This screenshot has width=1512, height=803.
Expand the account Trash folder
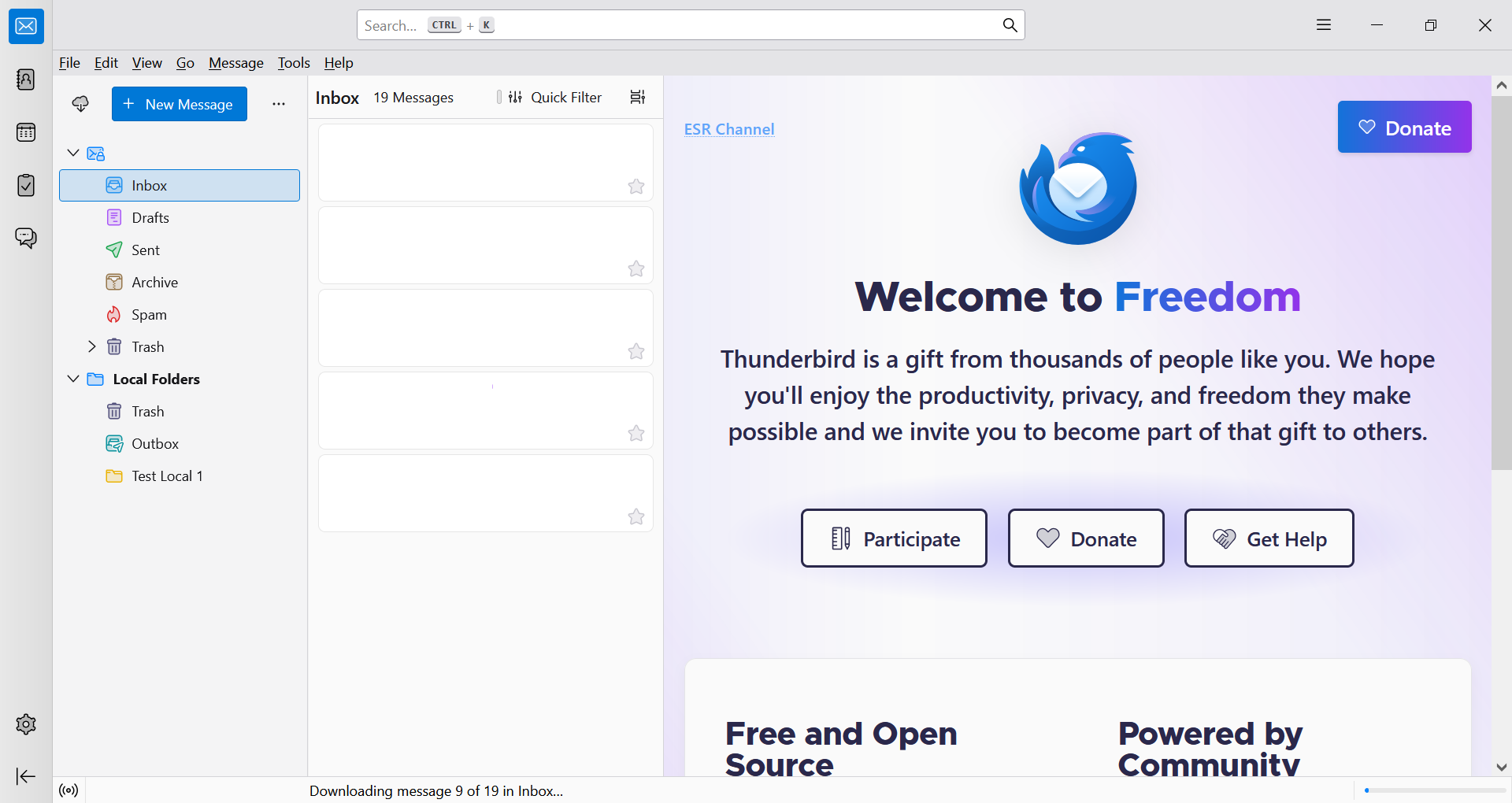tap(92, 346)
